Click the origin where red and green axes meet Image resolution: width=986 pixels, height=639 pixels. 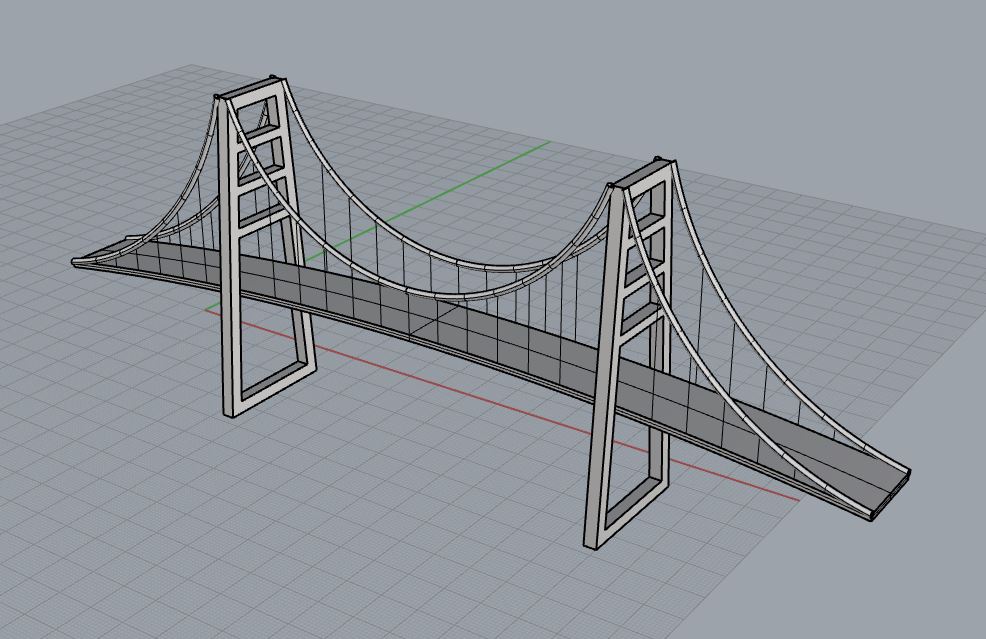(x=207, y=309)
